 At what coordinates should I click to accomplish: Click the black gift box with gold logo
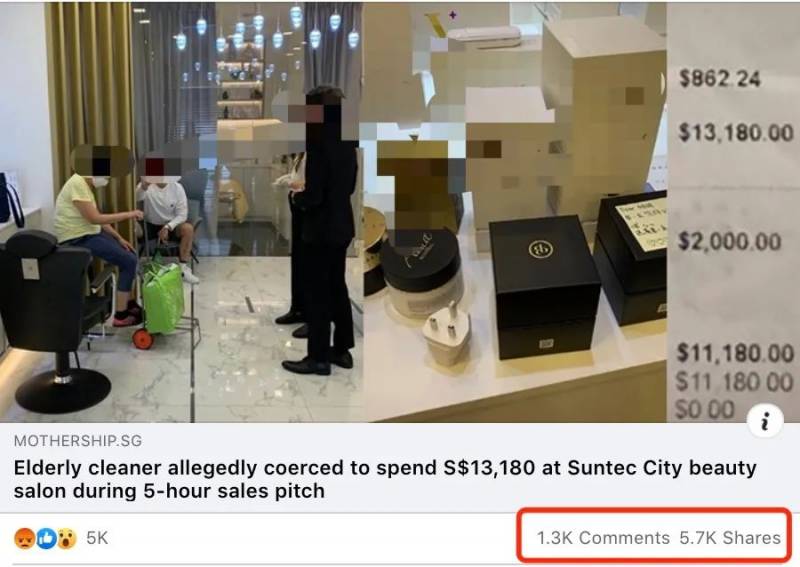tap(544, 287)
